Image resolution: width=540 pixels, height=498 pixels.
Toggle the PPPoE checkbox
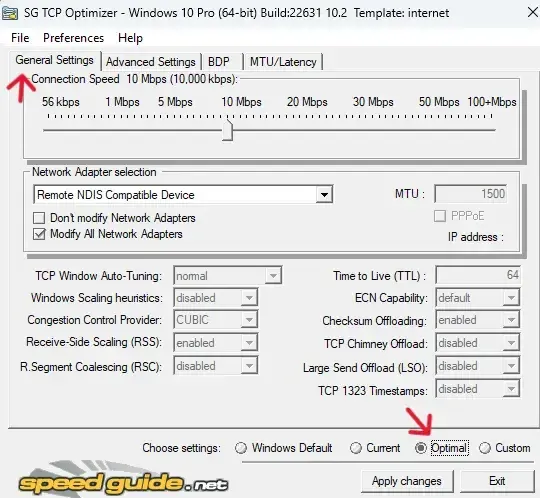440,216
